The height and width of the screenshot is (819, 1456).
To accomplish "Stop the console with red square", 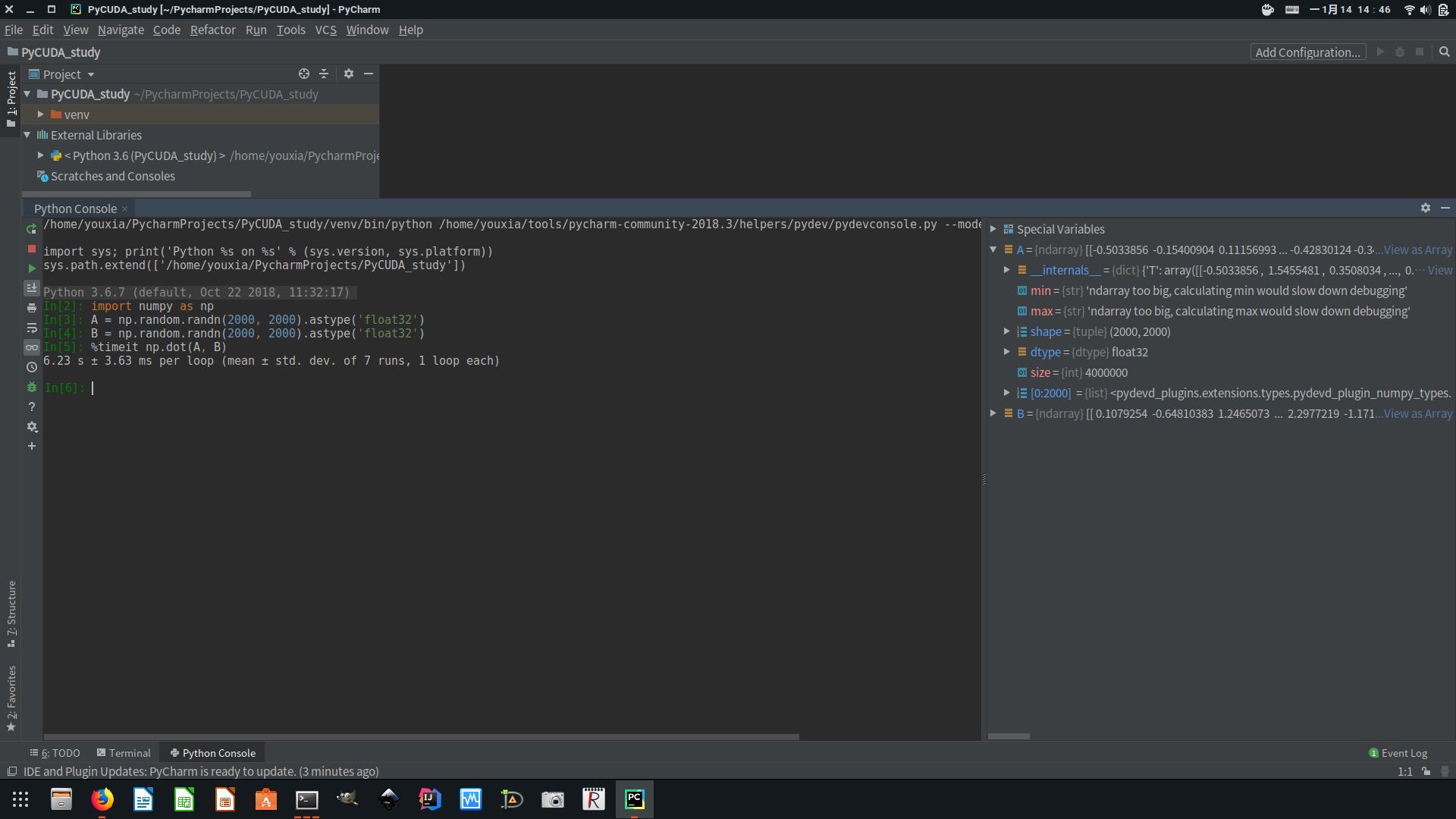I will (x=31, y=249).
